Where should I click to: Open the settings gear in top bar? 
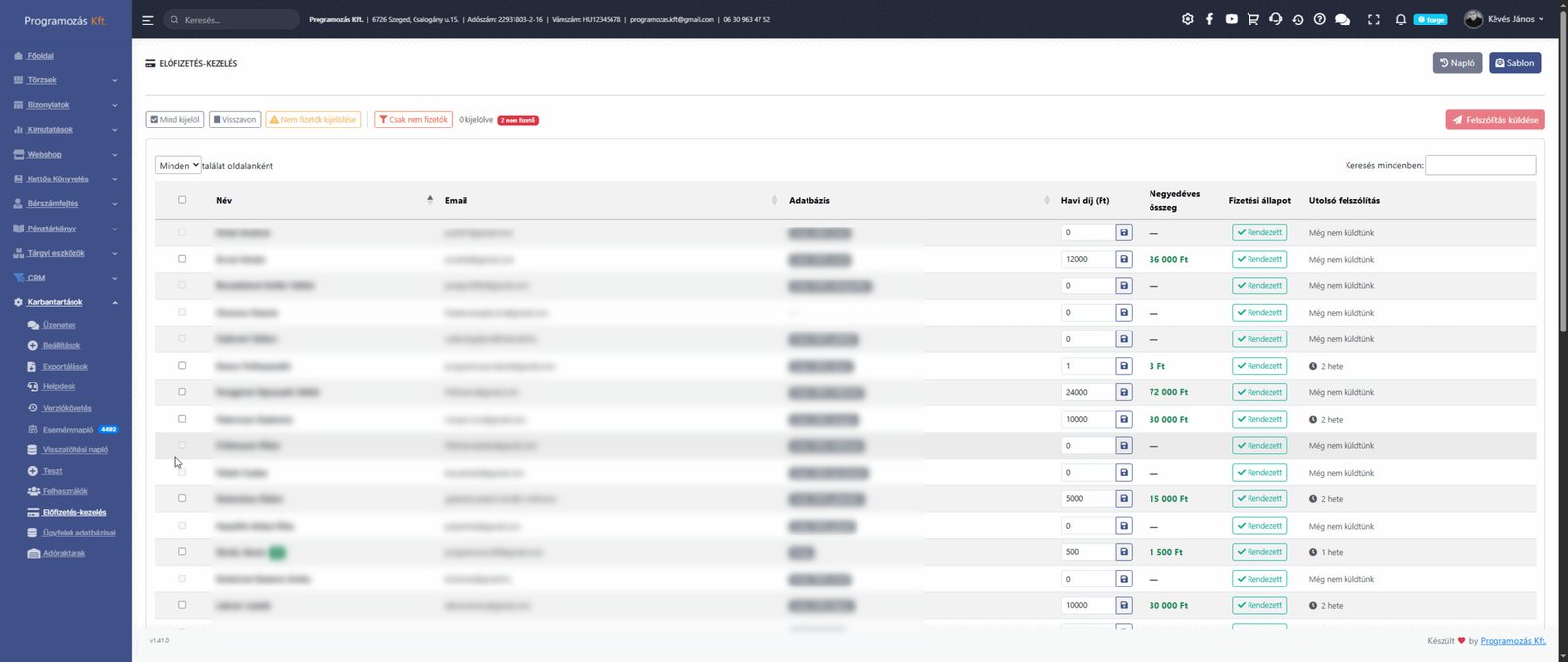click(x=1187, y=19)
